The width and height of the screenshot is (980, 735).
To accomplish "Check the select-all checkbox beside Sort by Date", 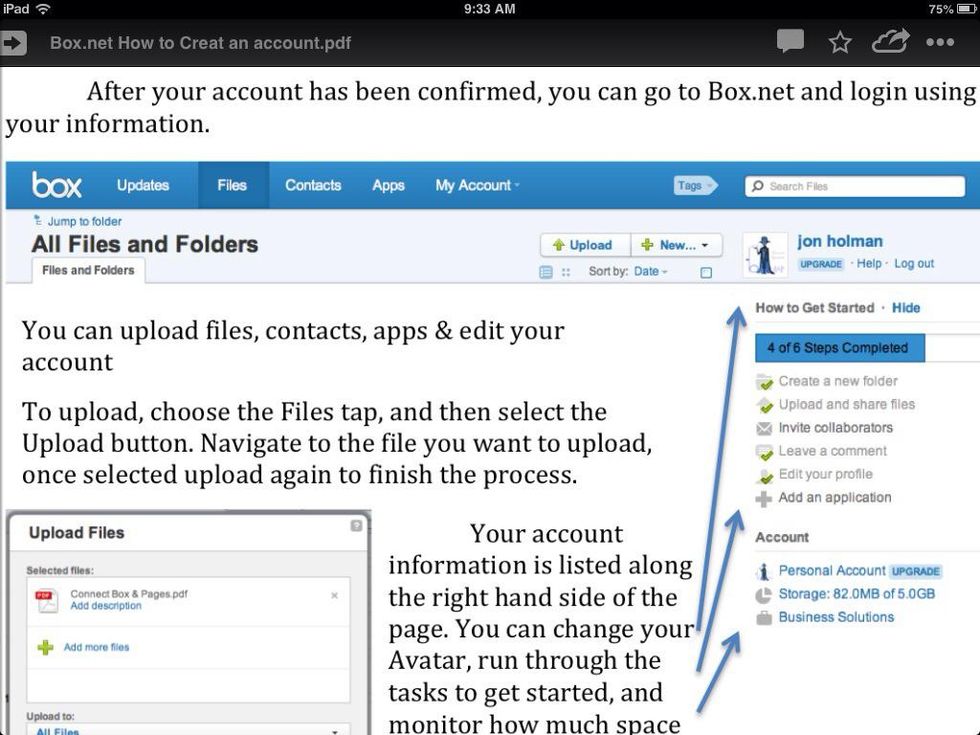I will click(x=707, y=272).
